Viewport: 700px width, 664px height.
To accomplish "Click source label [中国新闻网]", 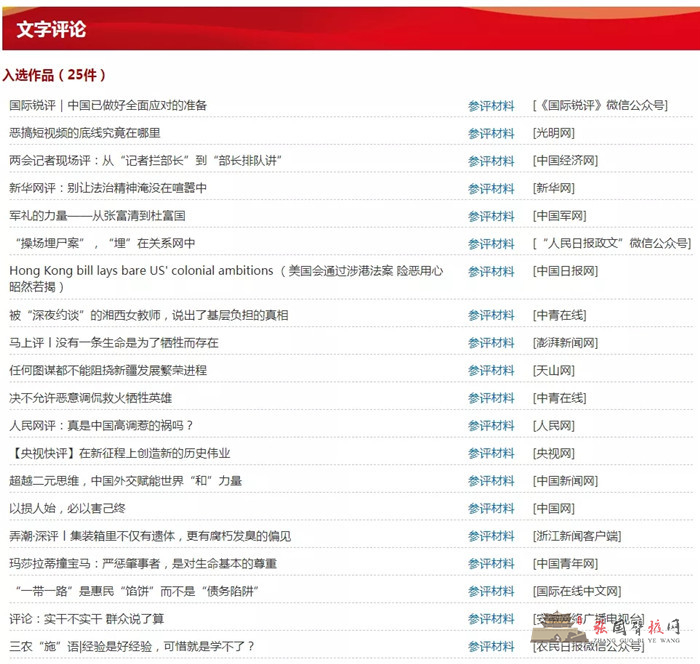I will click(x=565, y=481).
